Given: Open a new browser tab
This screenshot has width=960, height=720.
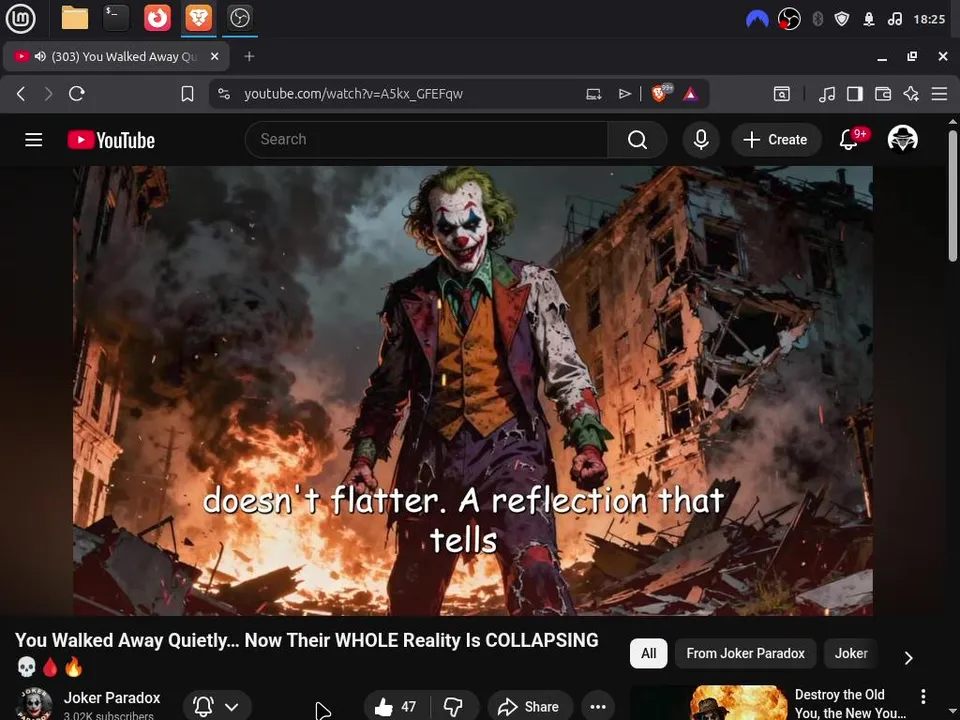Looking at the screenshot, I should (x=249, y=56).
